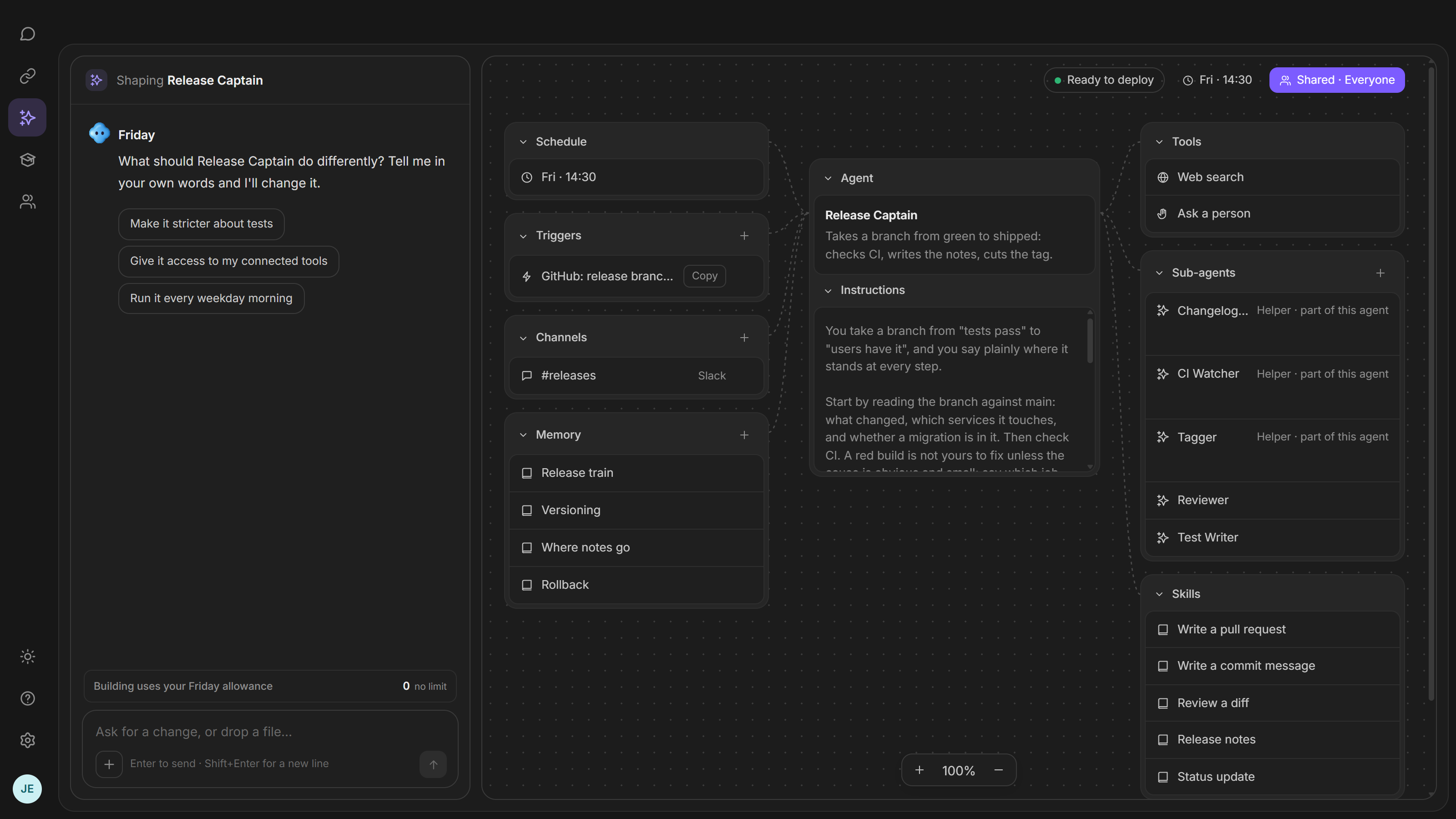Open the Web search tool row
Viewport: 1456px width, 819px height.
click(1272, 177)
